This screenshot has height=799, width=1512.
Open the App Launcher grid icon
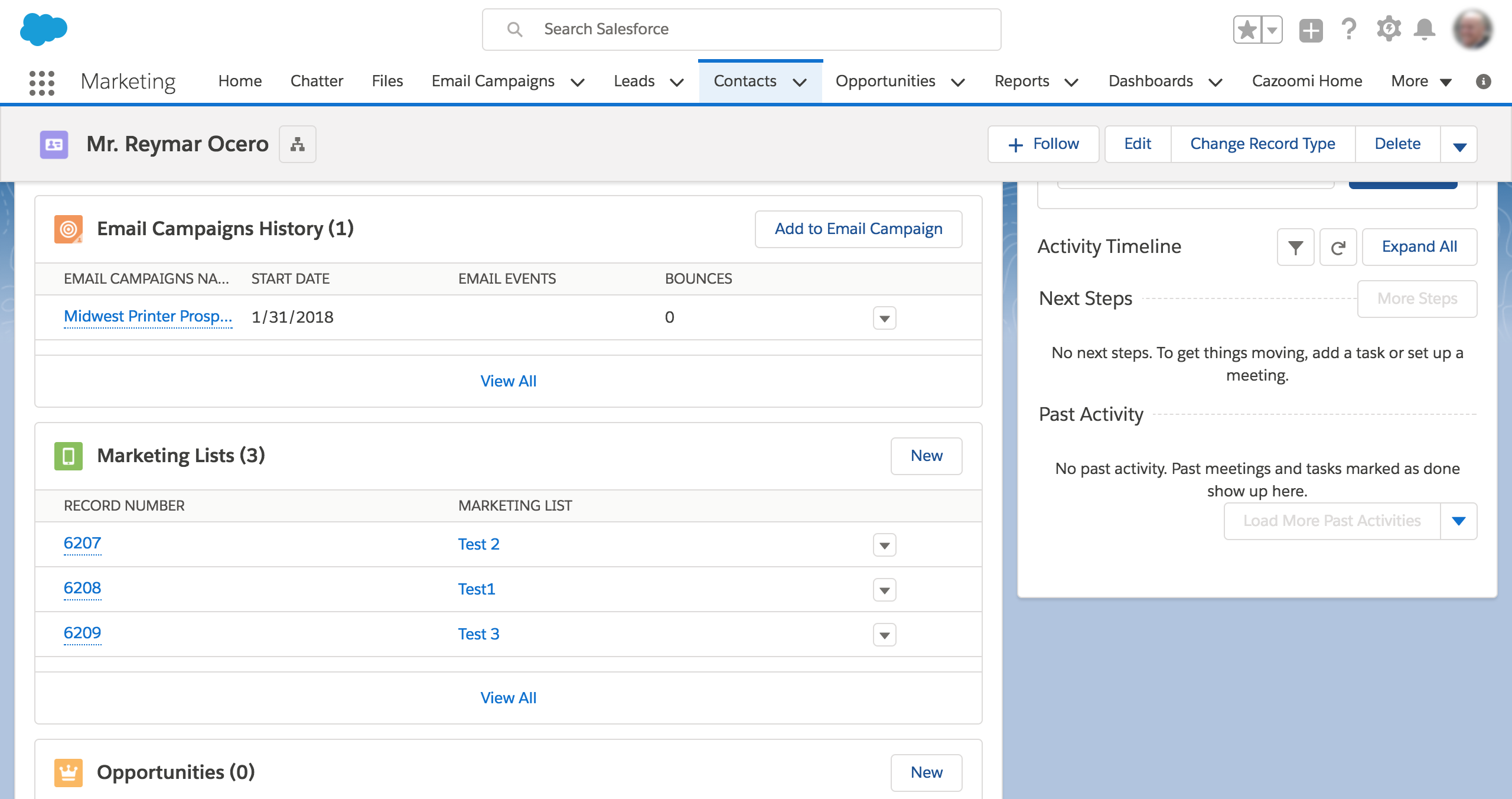(42, 83)
